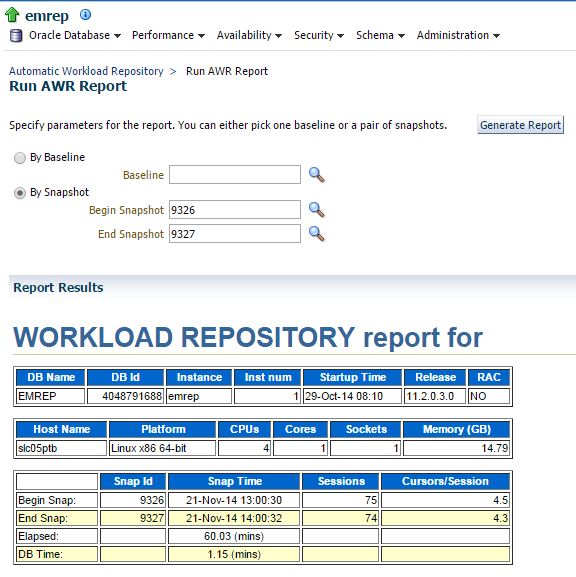Screen dimensions: 576x577
Task: Edit the Begin Snapshot field 9326
Action: pyautogui.click(x=235, y=210)
